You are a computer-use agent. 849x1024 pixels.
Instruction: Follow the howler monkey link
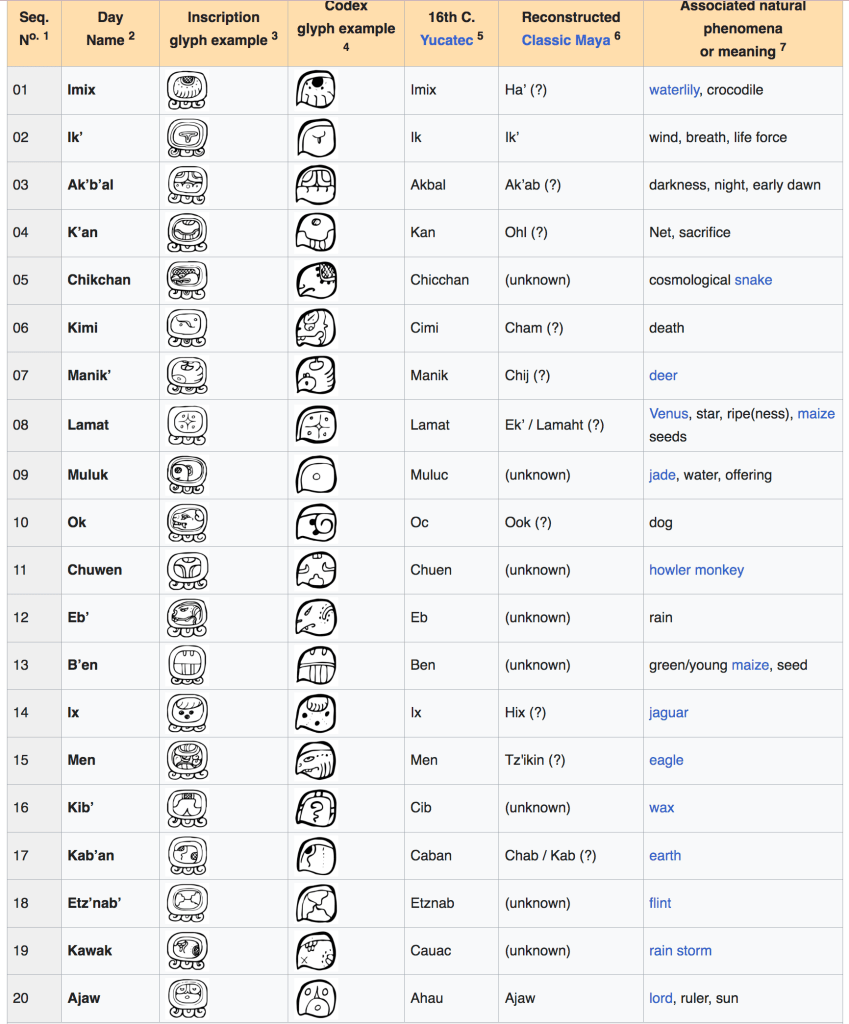click(696, 570)
